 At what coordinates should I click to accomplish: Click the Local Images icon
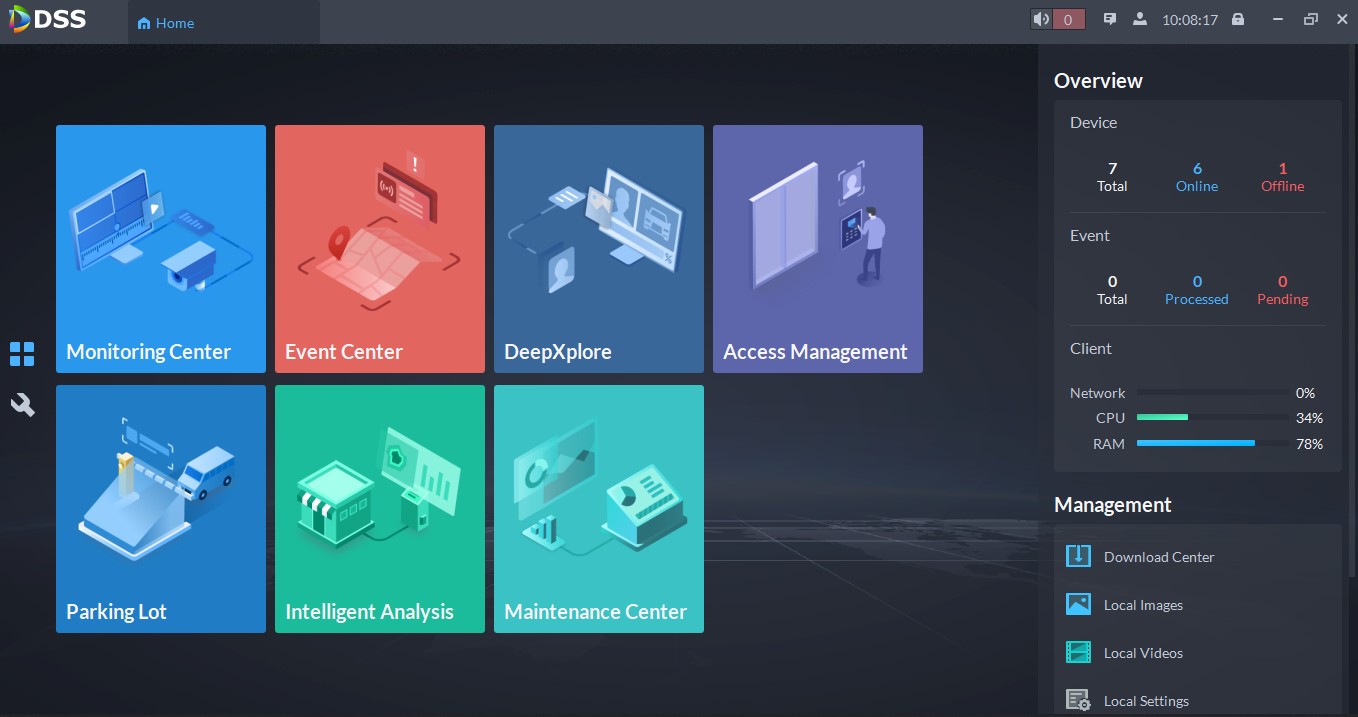[x=1078, y=604]
